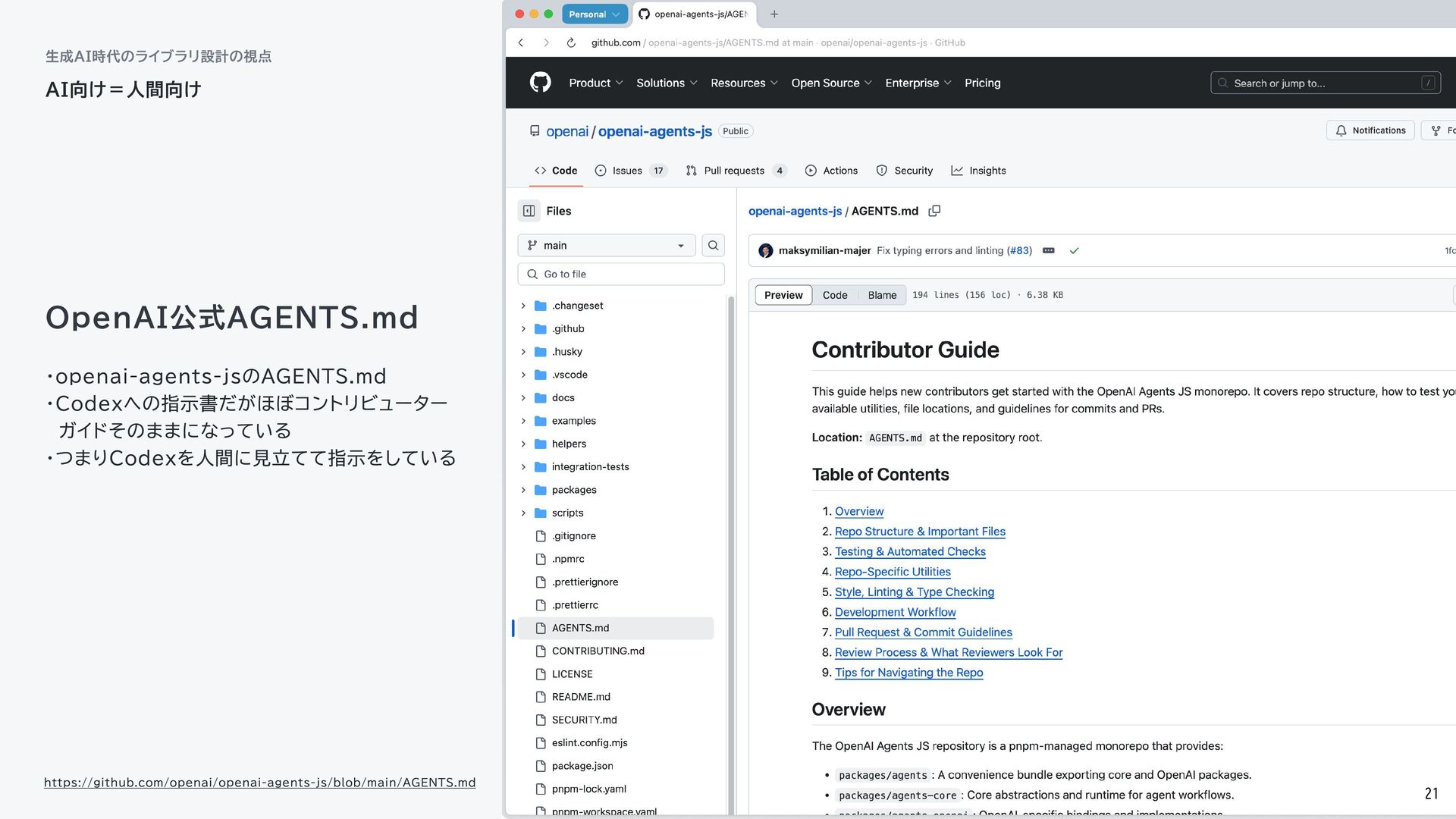This screenshot has height=819, width=1456.
Task: Open openai-agents-js repository link
Action: point(655,131)
